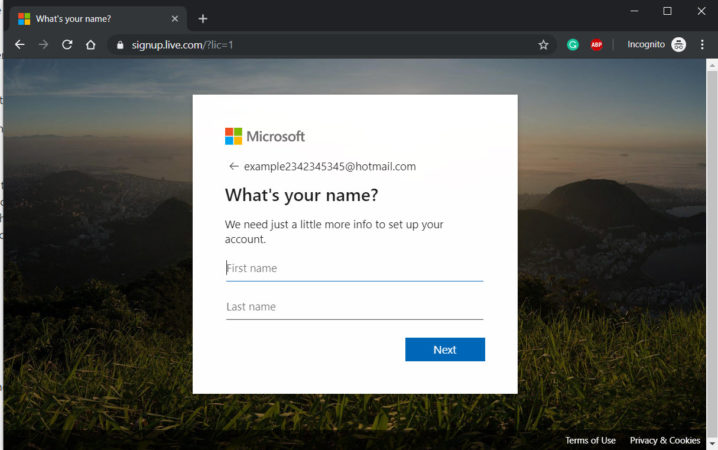This screenshot has height=450, width=718.
Task: Click the Incognito label text
Action: tap(646, 44)
